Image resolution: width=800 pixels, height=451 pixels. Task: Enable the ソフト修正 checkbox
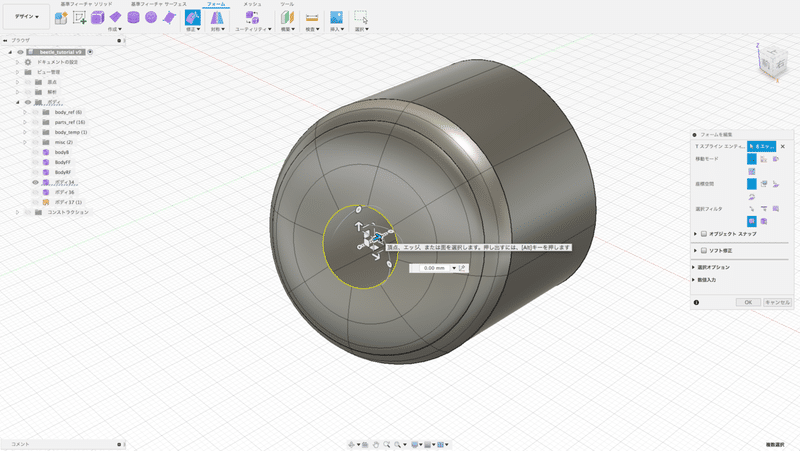click(704, 250)
